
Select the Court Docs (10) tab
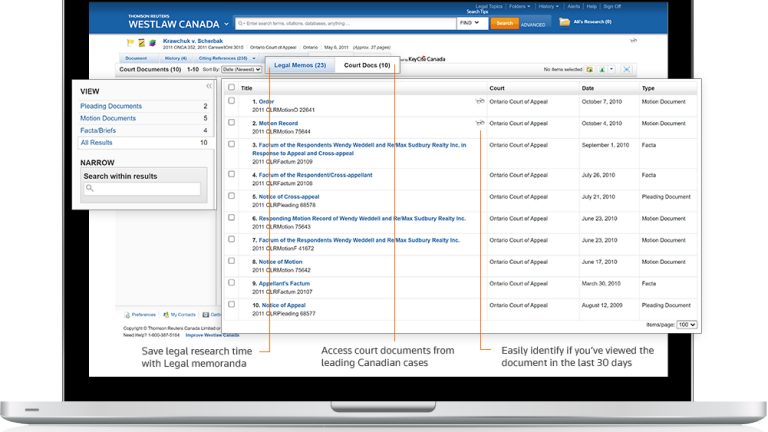coord(367,65)
